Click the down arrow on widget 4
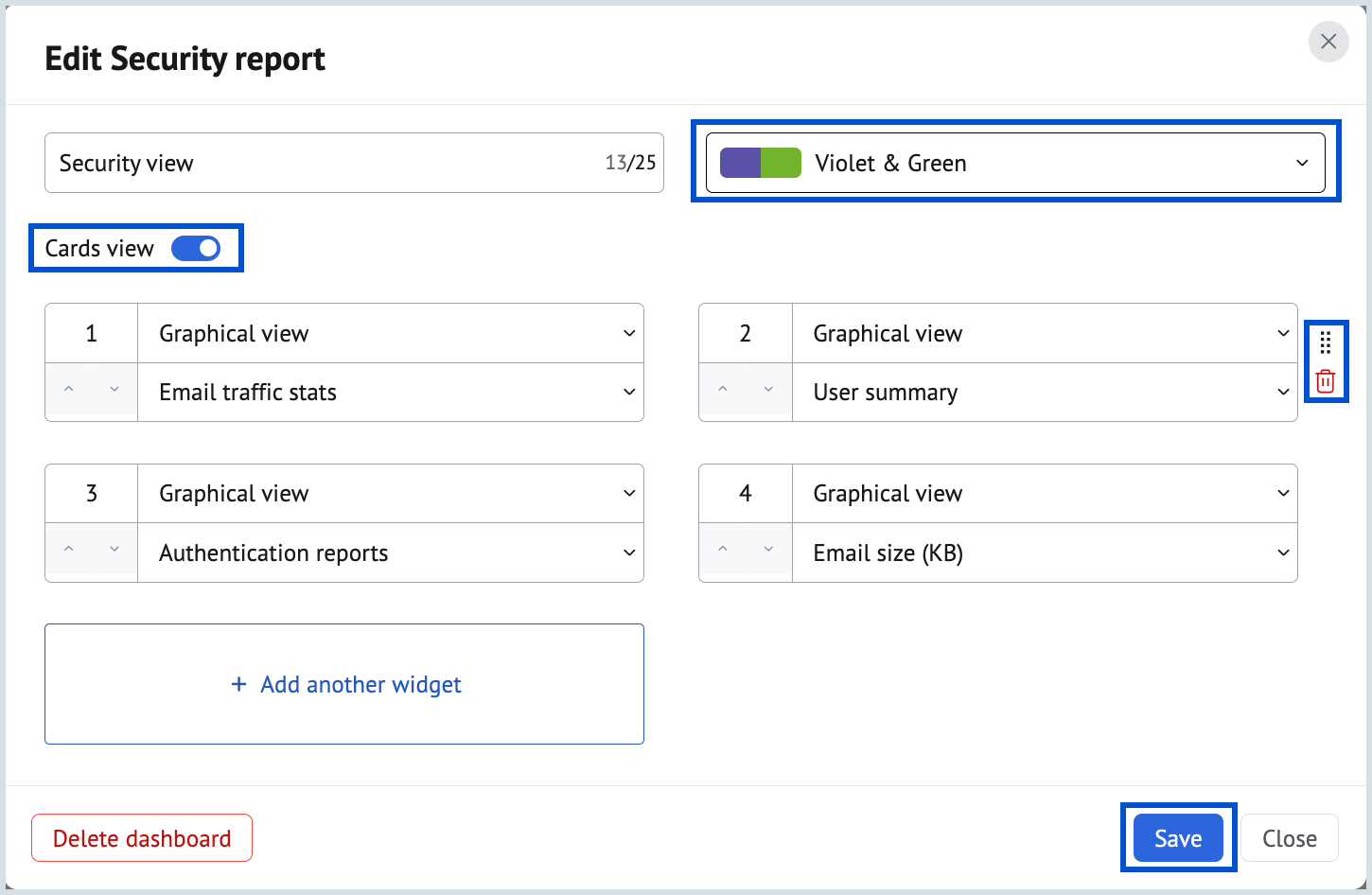 coord(768,550)
